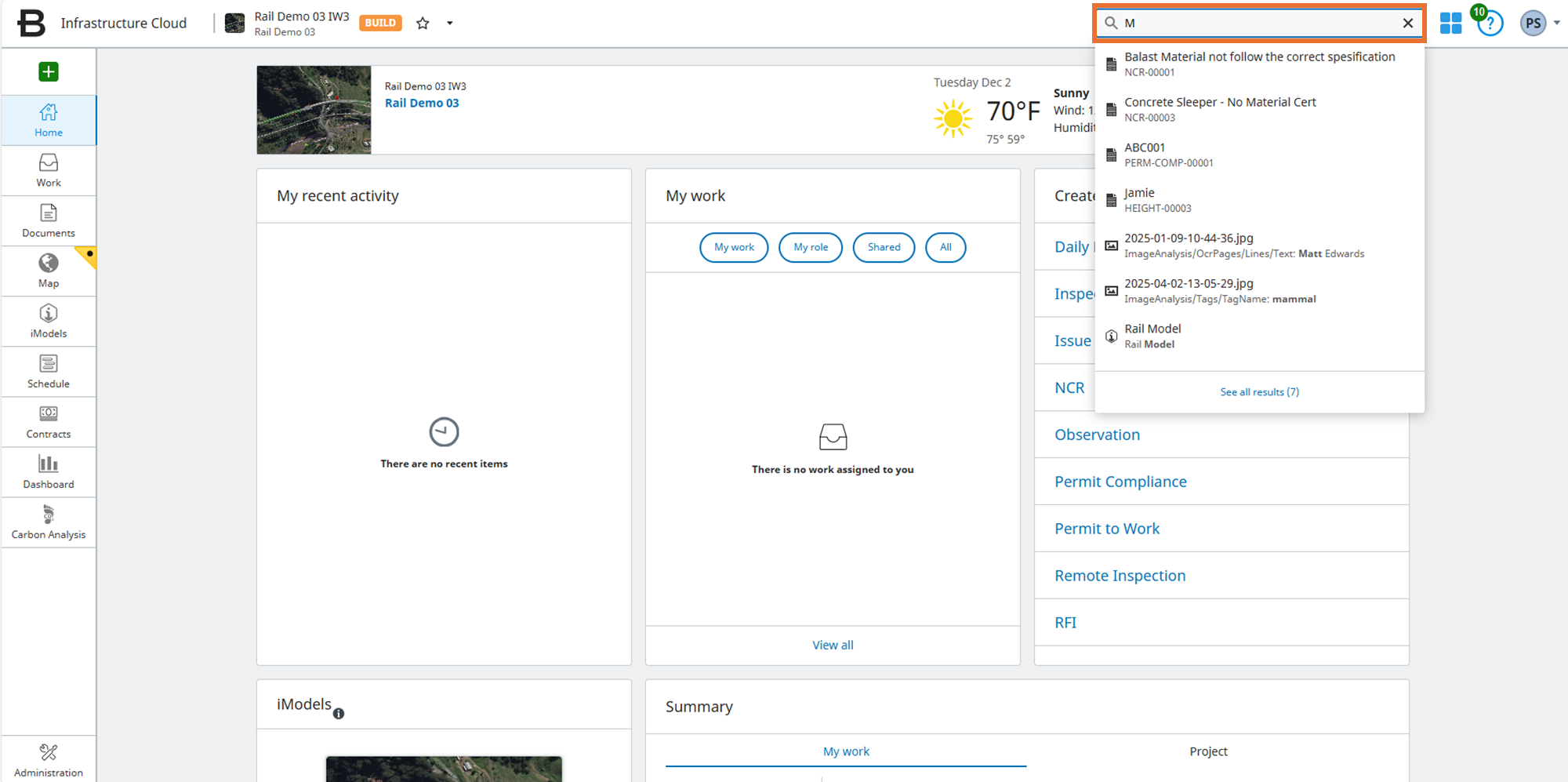Screen dimensions: 1568x782
Task: Toggle the favorite star for Rail Demo 03
Action: coord(423,23)
